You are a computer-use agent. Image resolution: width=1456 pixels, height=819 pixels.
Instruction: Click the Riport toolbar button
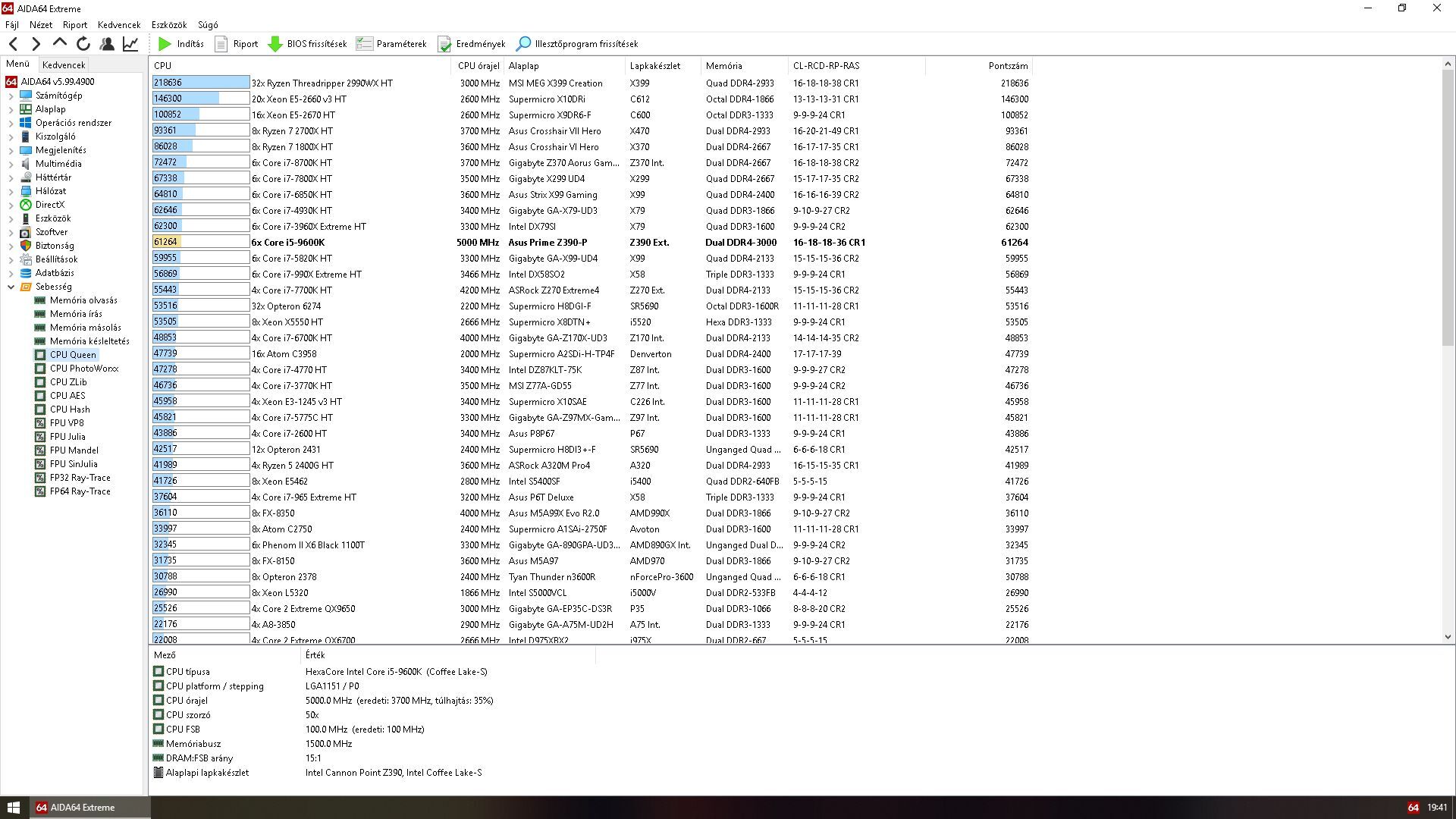point(236,44)
